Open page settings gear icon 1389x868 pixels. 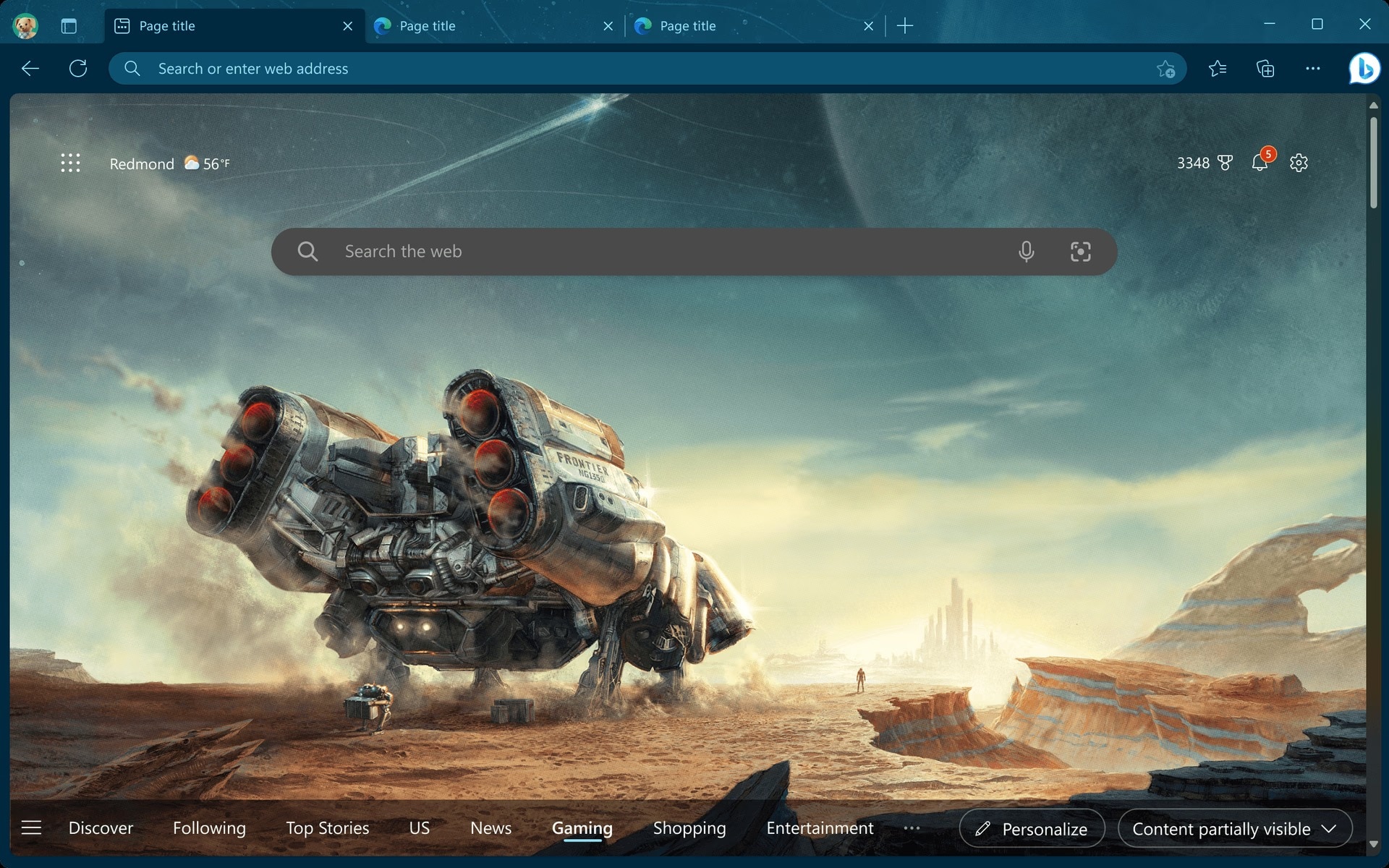[1299, 163]
